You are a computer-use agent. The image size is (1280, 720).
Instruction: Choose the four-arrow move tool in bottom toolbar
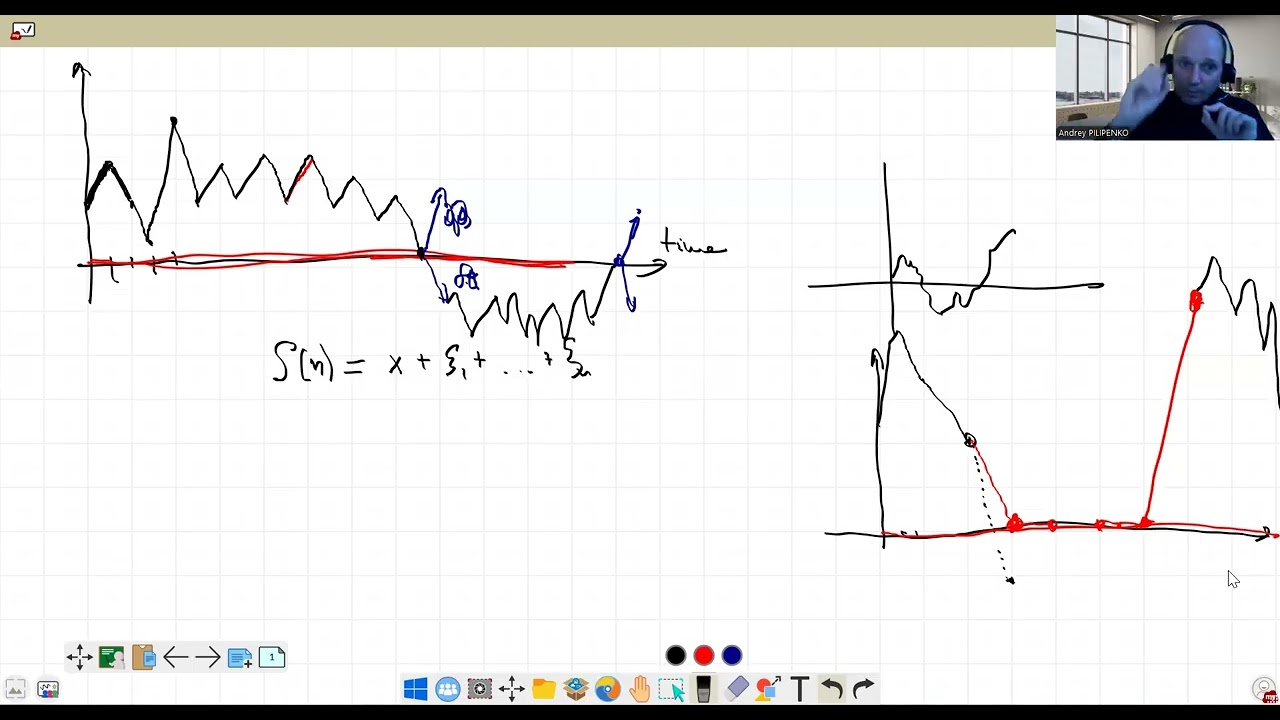(512, 689)
